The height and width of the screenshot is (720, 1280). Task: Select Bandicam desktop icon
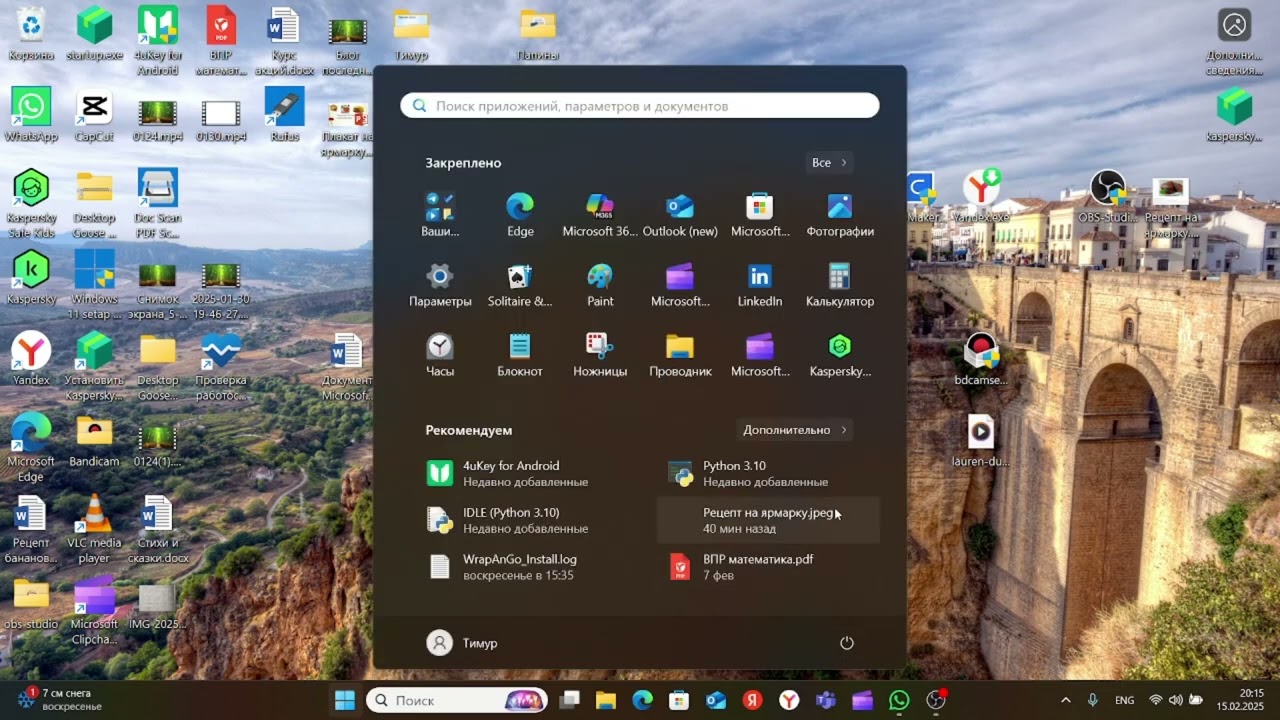point(94,442)
